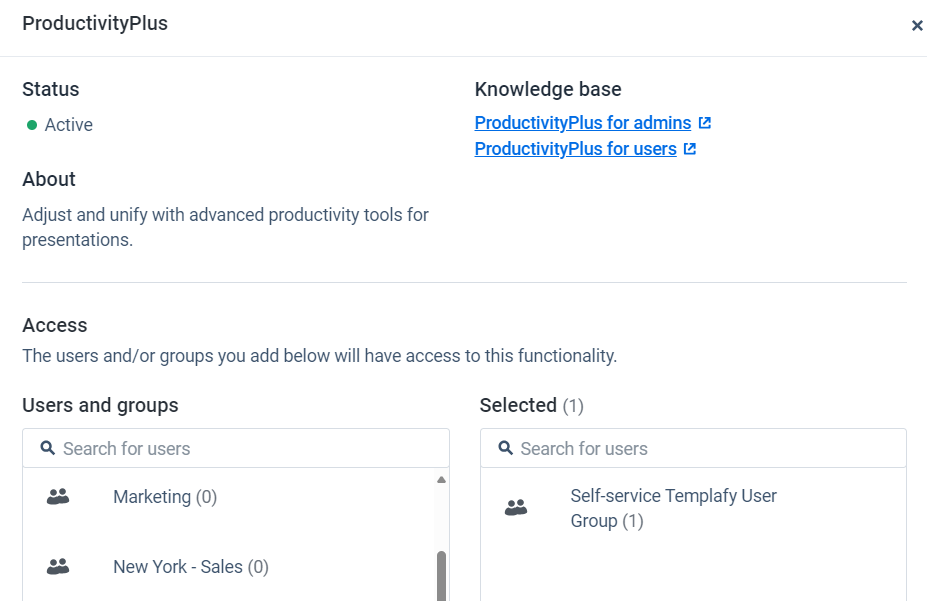Screen dimensions: 927x601
Task: Close the ProductivityPlus dialog
Action: pyautogui.click(x=916, y=25)
